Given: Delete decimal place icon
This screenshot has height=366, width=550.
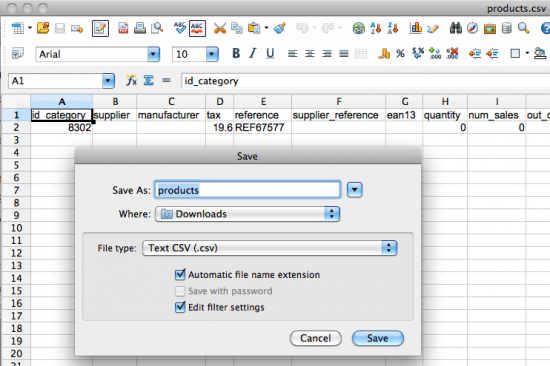Looking at the screenshot, I should pos(452,53).
